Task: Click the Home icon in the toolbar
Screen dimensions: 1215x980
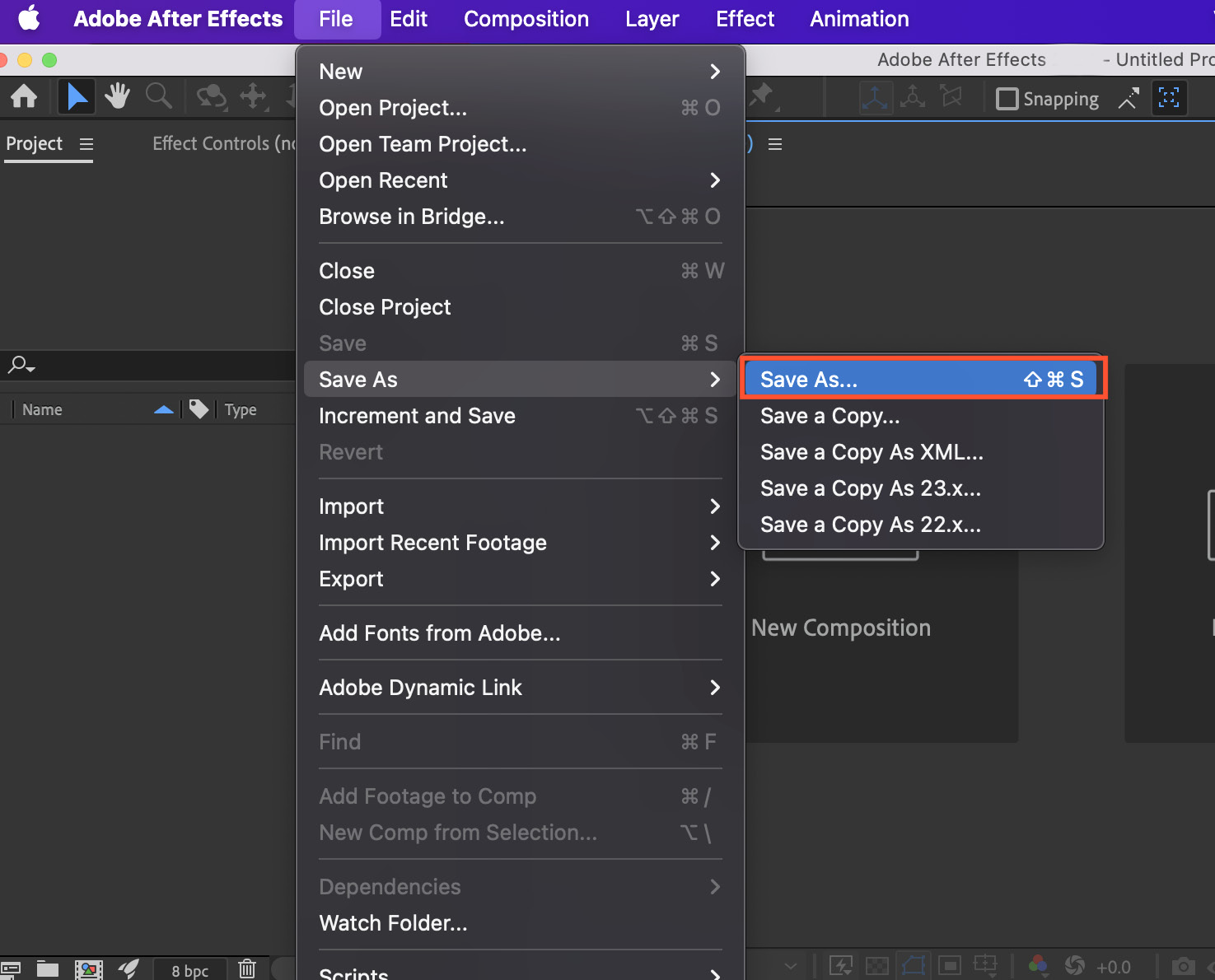Action: [24, 97]
